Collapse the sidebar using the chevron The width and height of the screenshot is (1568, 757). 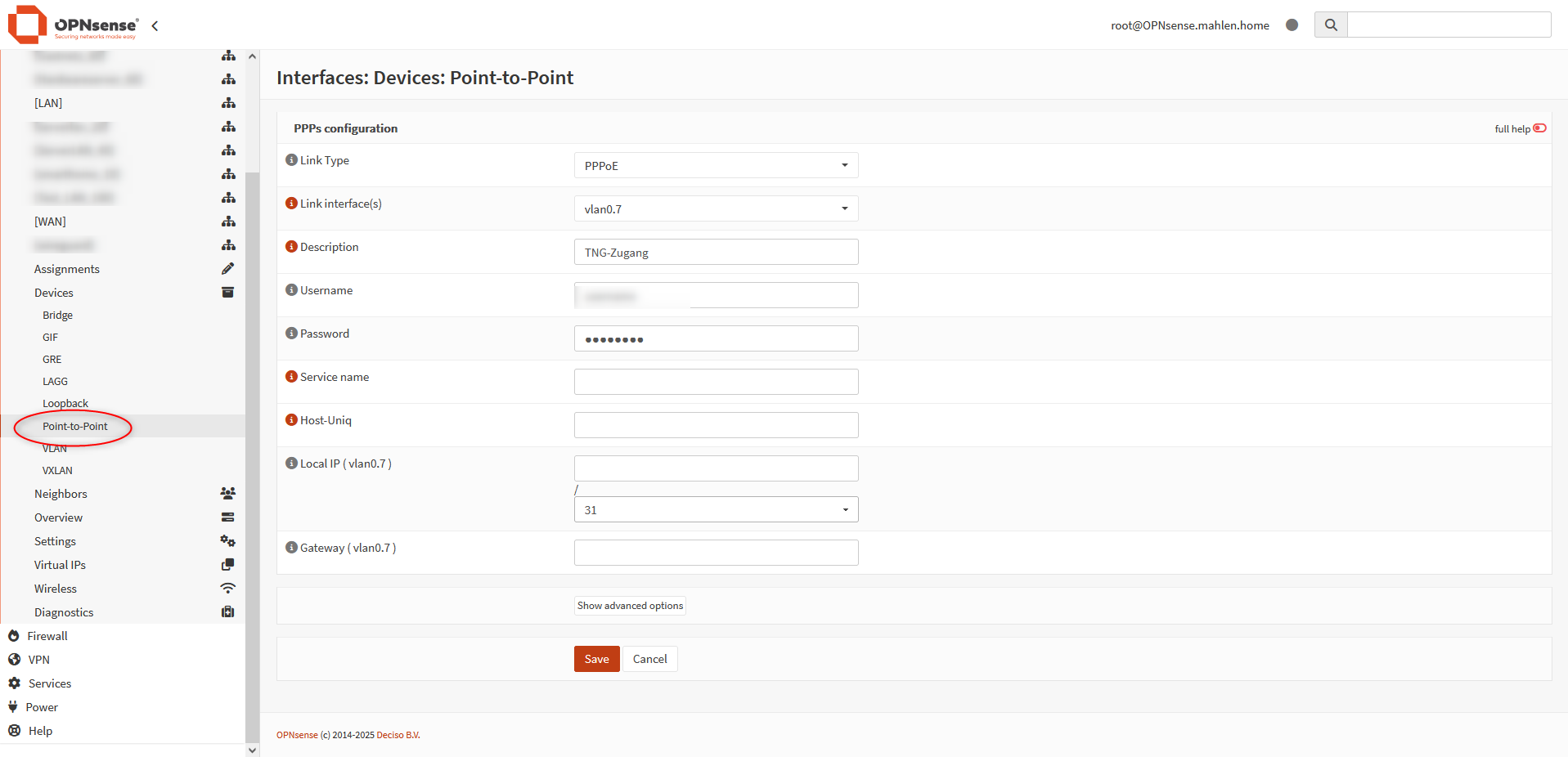tap(155, 26)
